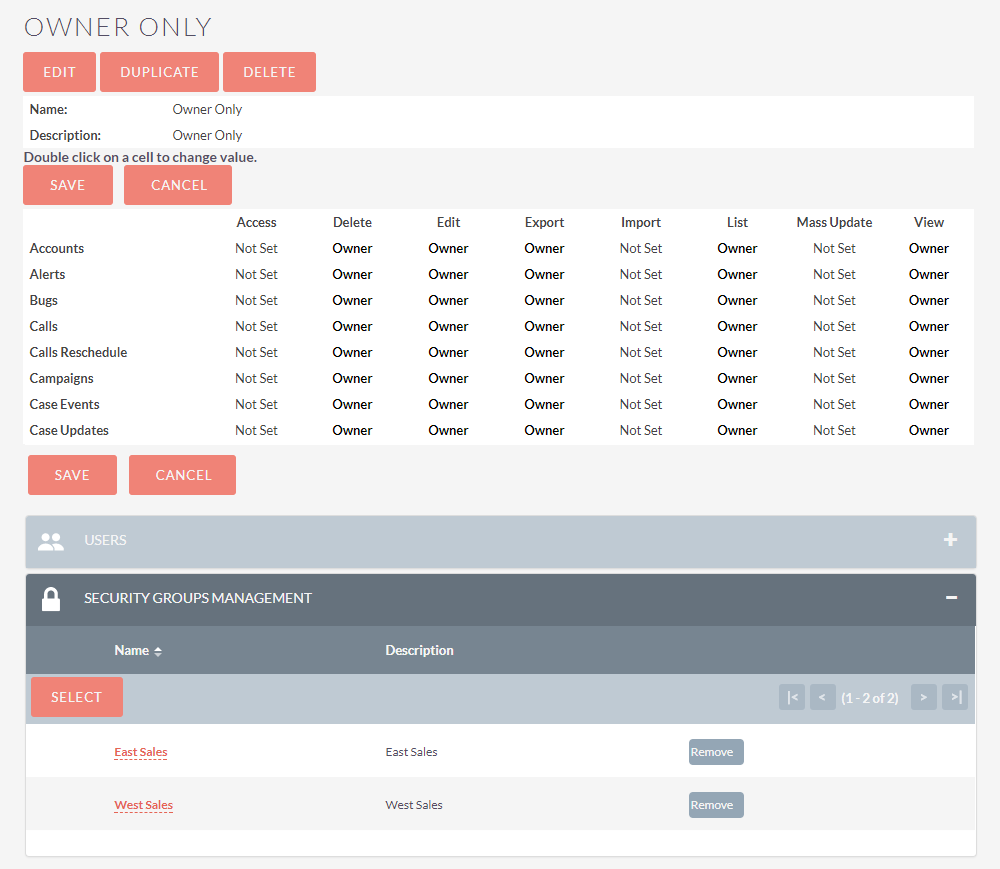Image resolution: width=1000 pixels, height=869 pixels.
Task: Duplicate the Owner Only role
Action: click(x=159, y=72)
